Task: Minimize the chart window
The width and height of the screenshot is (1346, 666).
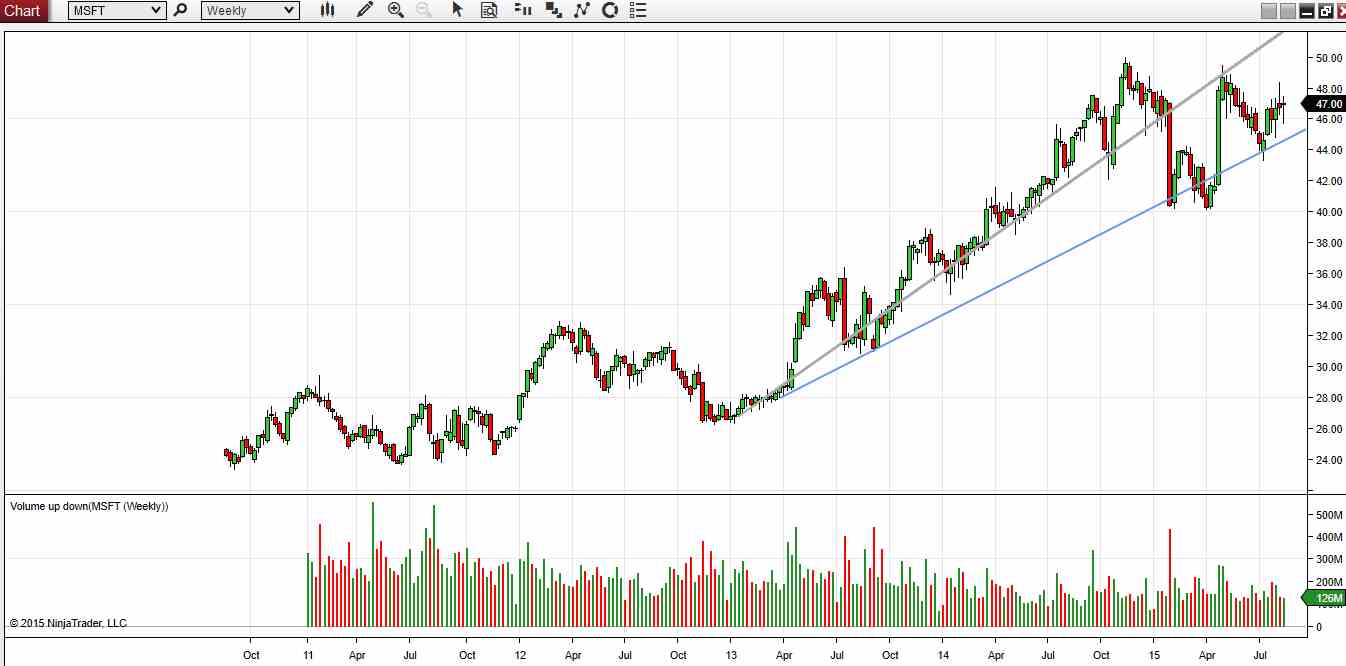Action: pos(1307,11)
